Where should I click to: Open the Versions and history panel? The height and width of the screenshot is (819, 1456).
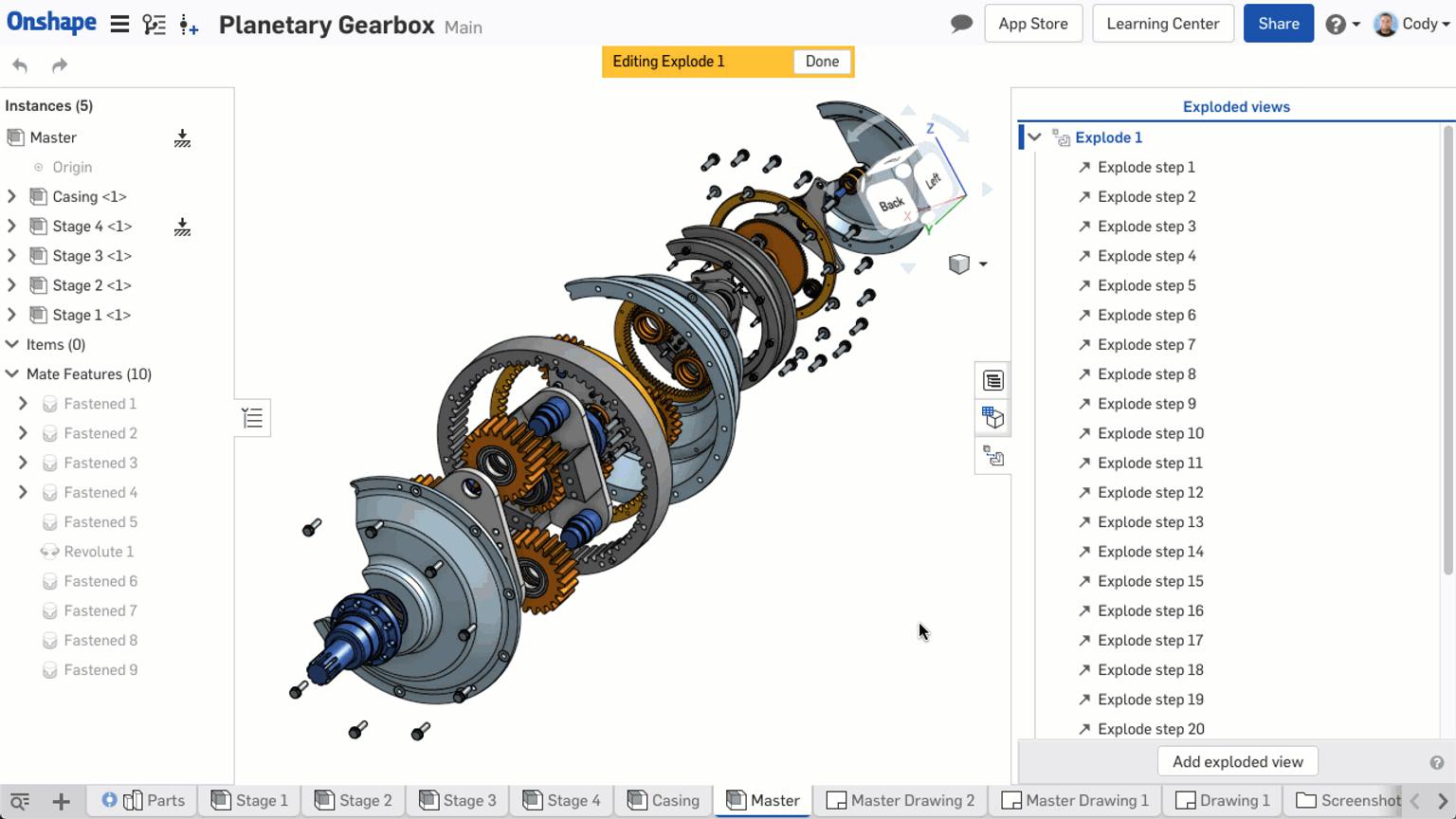(x=154, y=24)
